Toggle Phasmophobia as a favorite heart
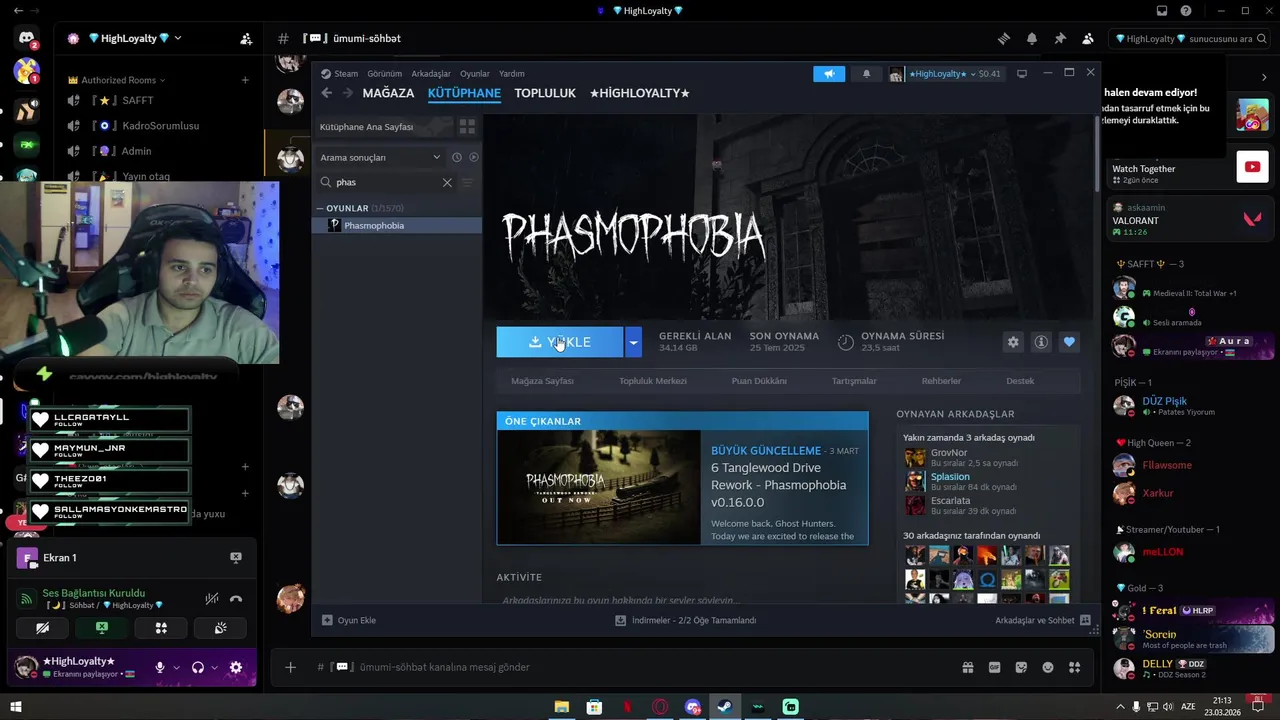Screen dimensions: 1280x720 pos(1069,342)
